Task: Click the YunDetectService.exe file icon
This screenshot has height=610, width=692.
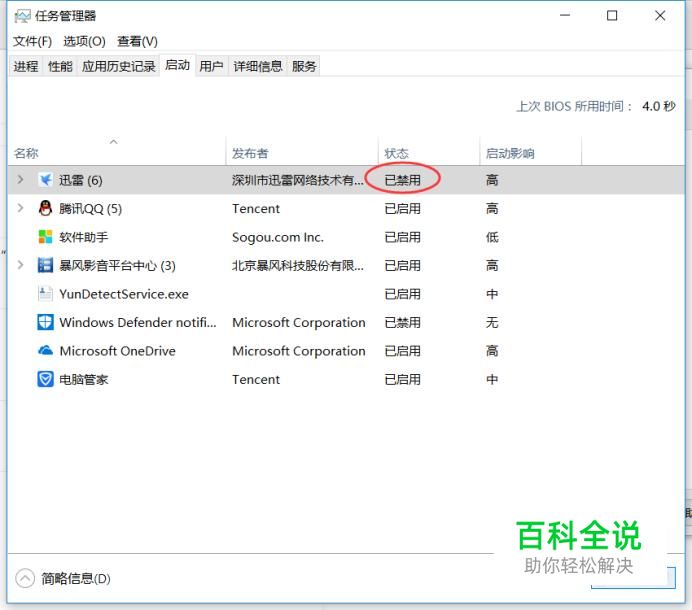Action: [x=45, y=294]
